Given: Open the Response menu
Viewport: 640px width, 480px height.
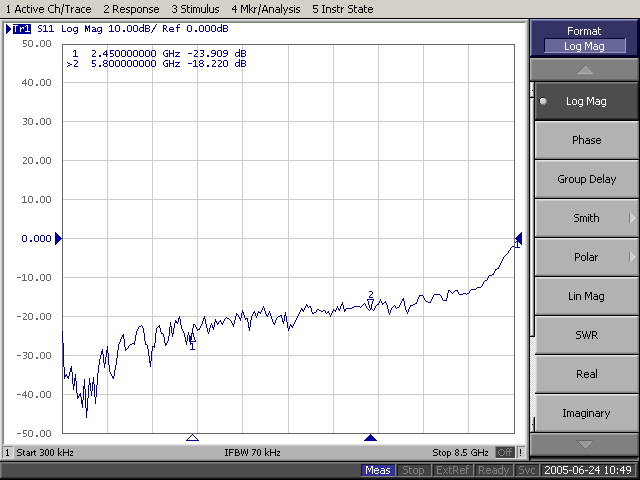Looking at the screenshot, I should (x=131, y=9).
